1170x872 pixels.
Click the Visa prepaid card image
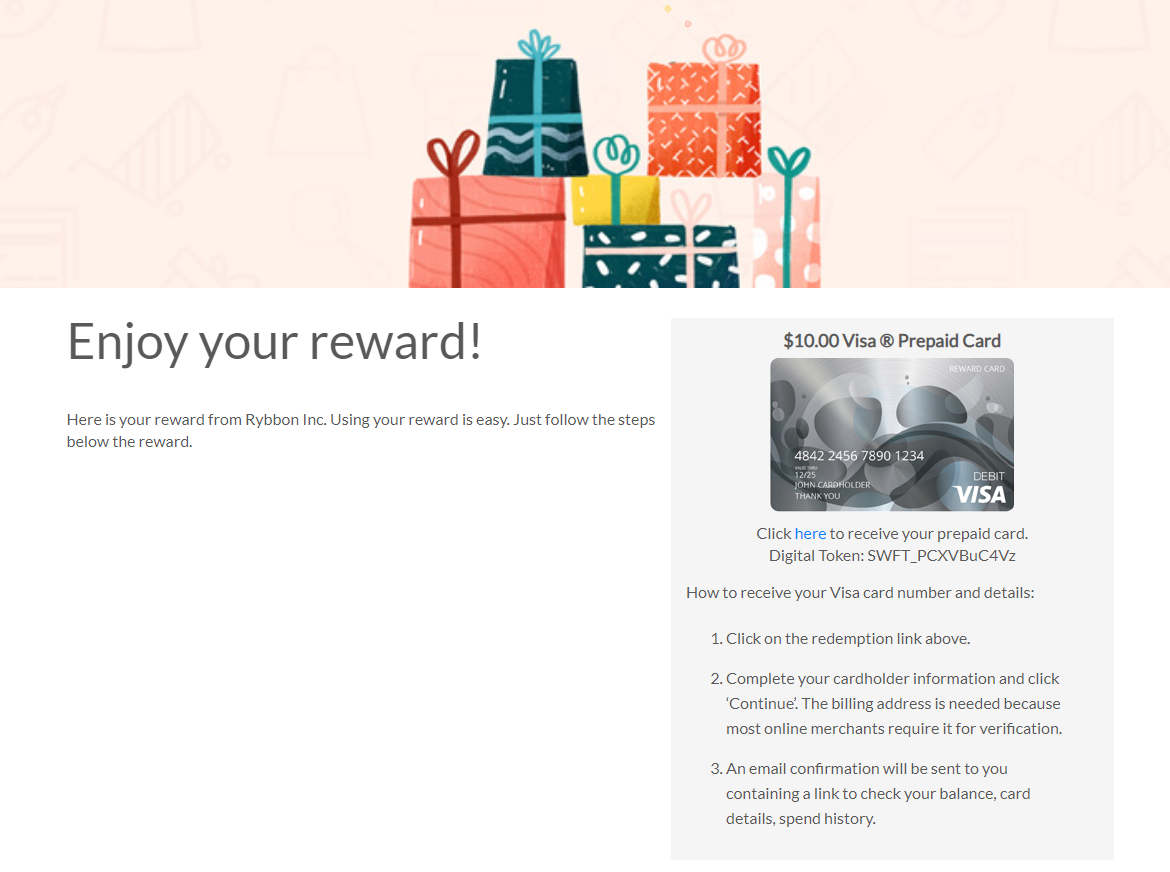click(892, 434)
